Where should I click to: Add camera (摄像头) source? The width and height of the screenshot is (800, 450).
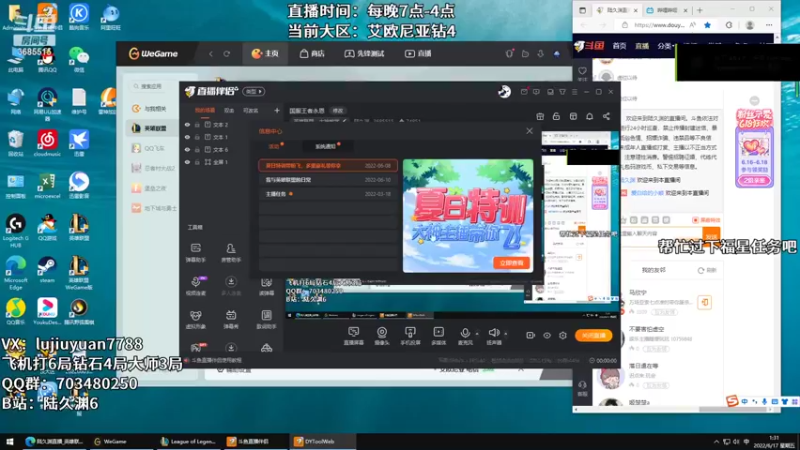(382, 336)
